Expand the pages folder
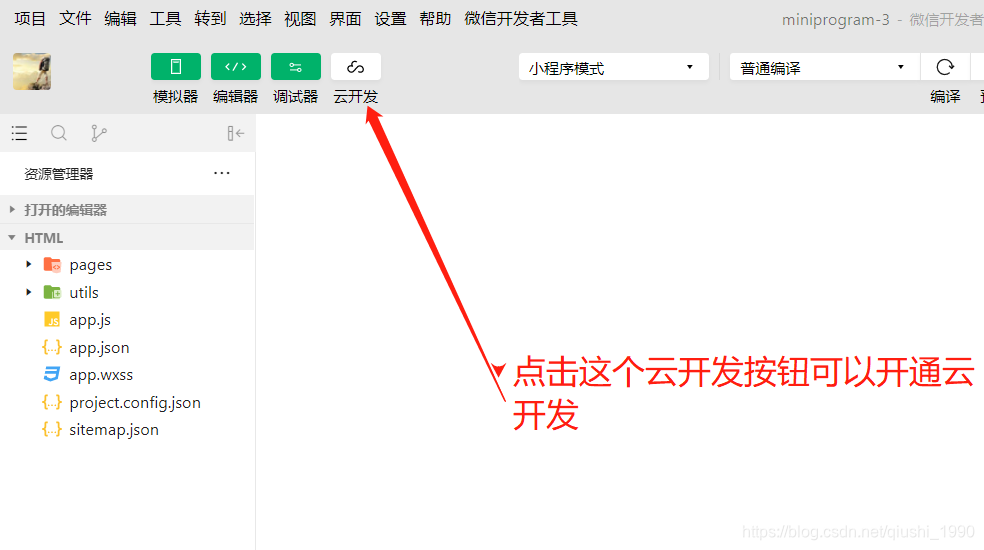 point(29,264)
